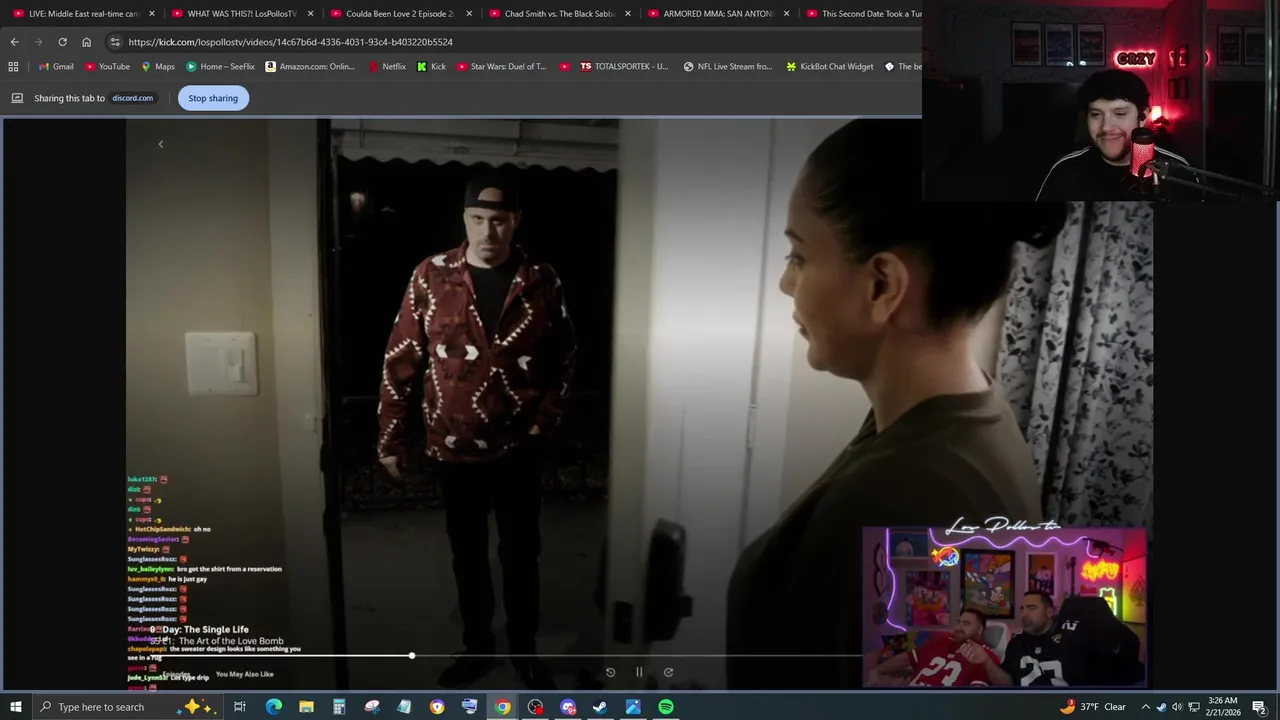
Task: Open the Photos app on the taskbar
Action: tap(633, 707)
